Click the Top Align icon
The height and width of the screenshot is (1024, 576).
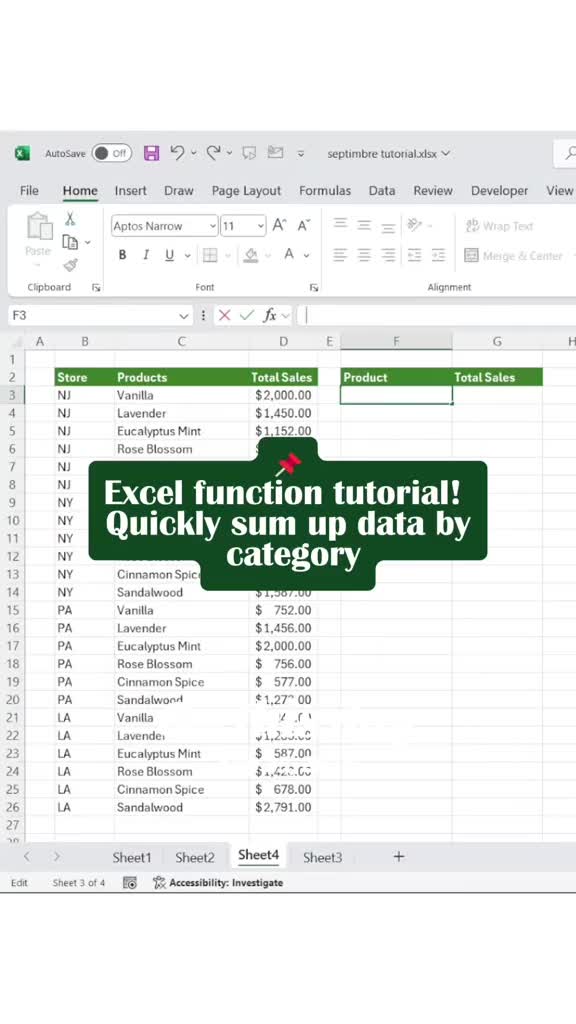point(340,225)
